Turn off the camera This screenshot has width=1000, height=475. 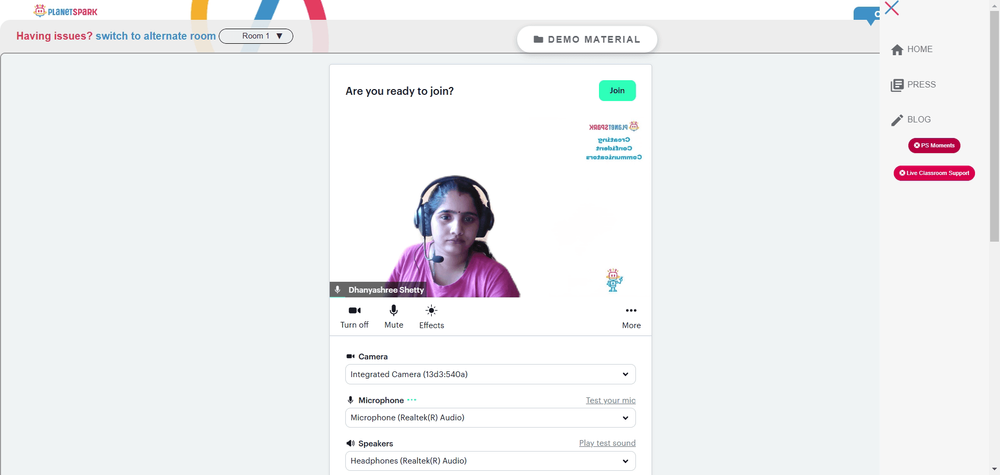click(355, 317)
